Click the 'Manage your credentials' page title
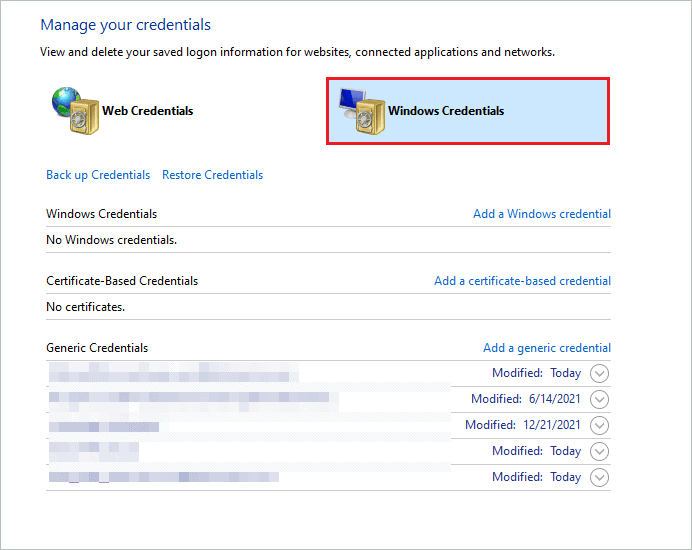Screen dimensions: 692x550 (x=126, y=25)
